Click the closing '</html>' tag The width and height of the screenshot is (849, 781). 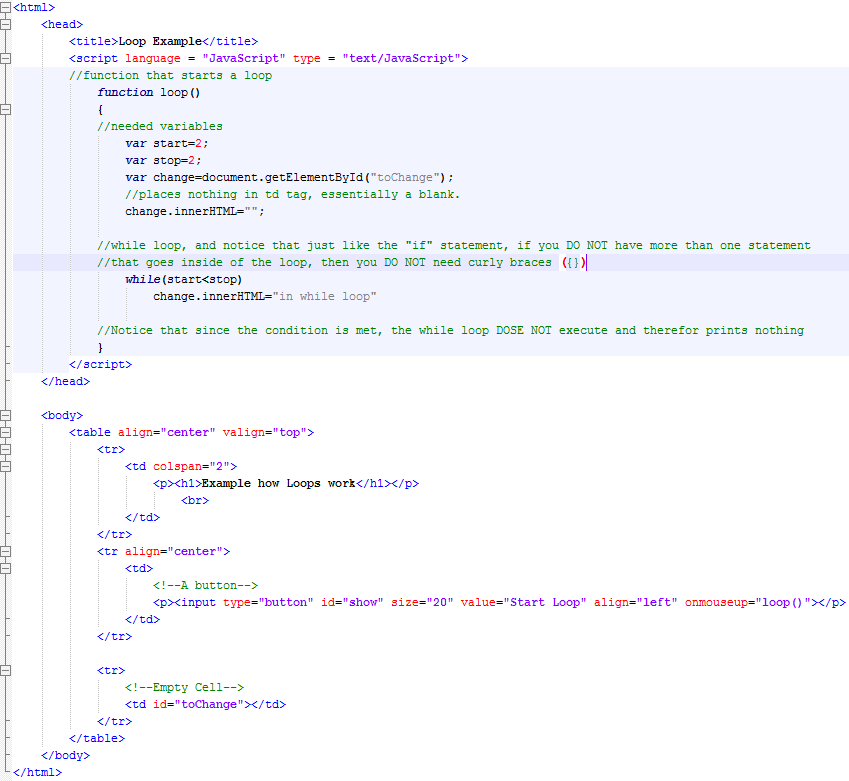click(37, 772)
